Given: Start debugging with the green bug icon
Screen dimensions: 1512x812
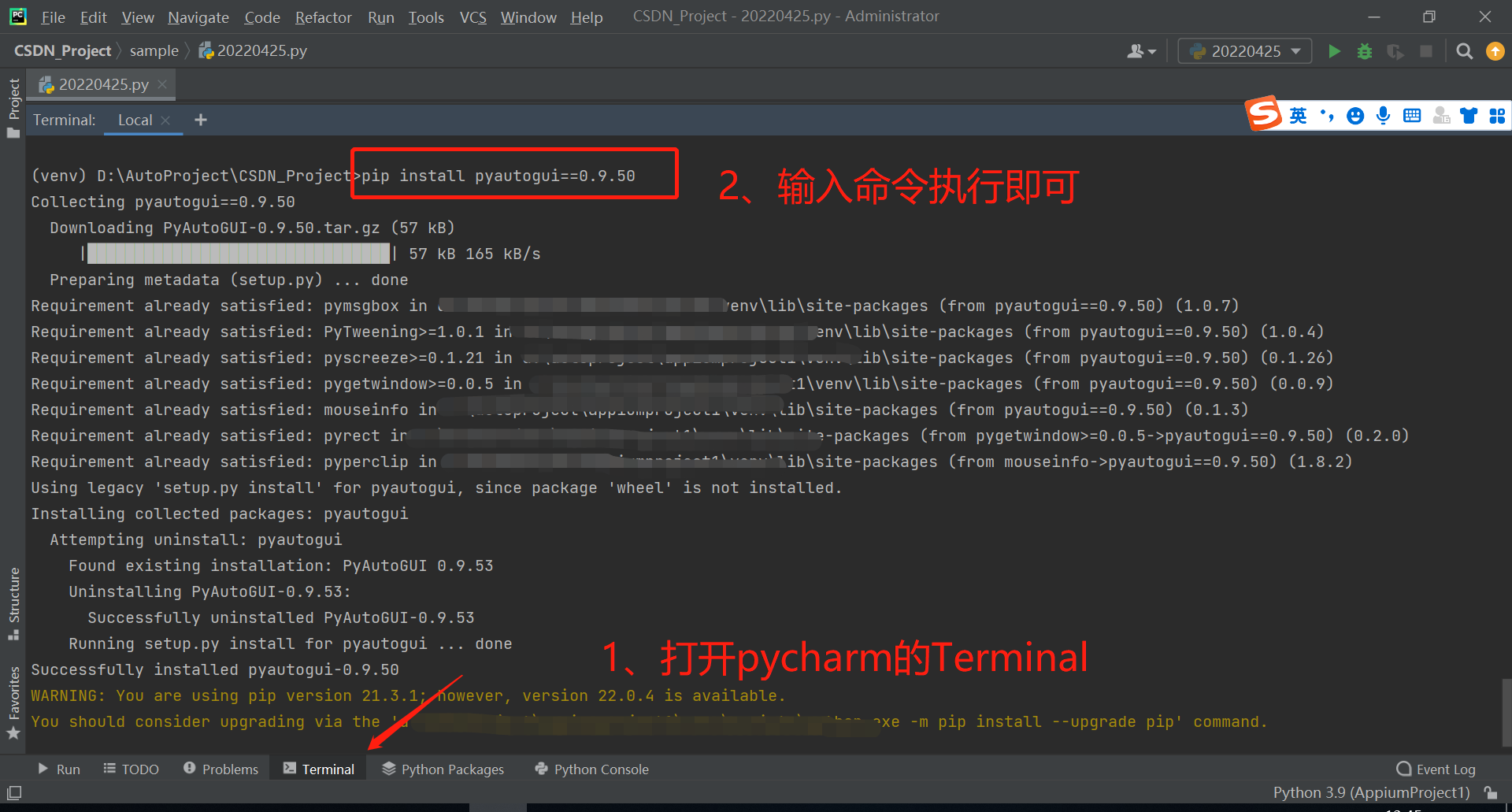Looking at the screenshot, I should (x=1365, y=51).
